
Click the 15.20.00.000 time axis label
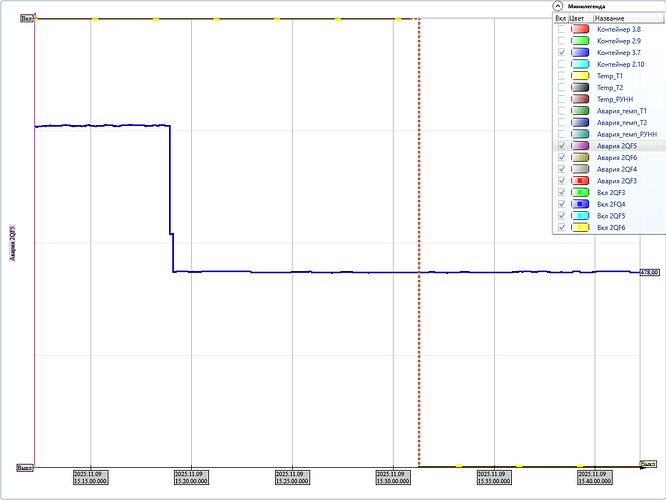click(192, 477)
